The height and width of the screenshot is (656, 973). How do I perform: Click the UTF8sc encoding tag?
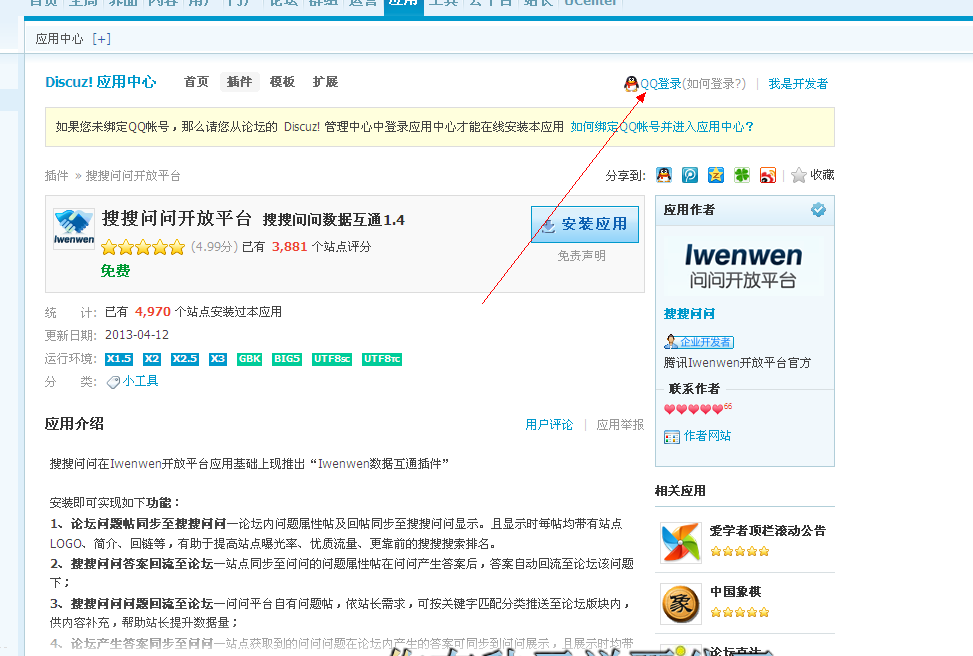(332, 359)
